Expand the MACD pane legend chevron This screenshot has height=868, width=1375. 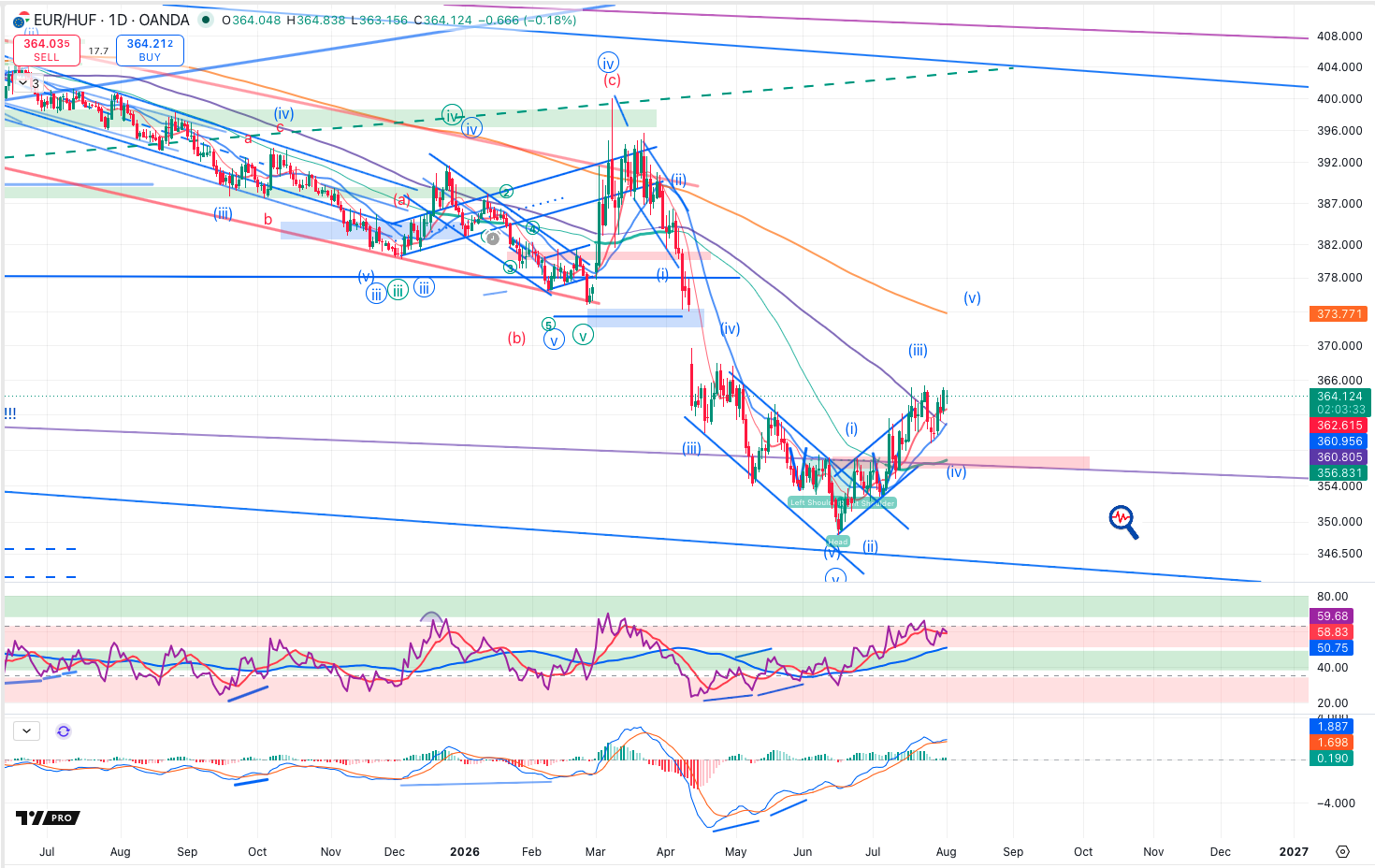25,731
